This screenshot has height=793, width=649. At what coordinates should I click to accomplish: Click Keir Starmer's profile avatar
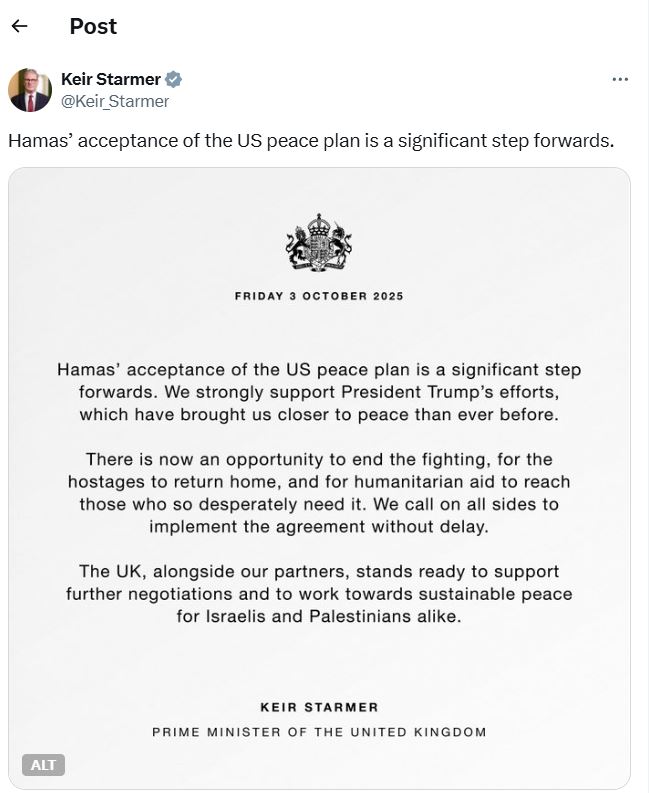pyautogui.click(x=30, y=90)
